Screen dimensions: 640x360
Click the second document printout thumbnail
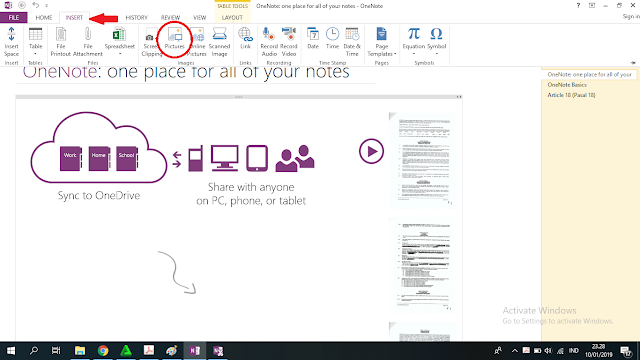coord(423,265)
